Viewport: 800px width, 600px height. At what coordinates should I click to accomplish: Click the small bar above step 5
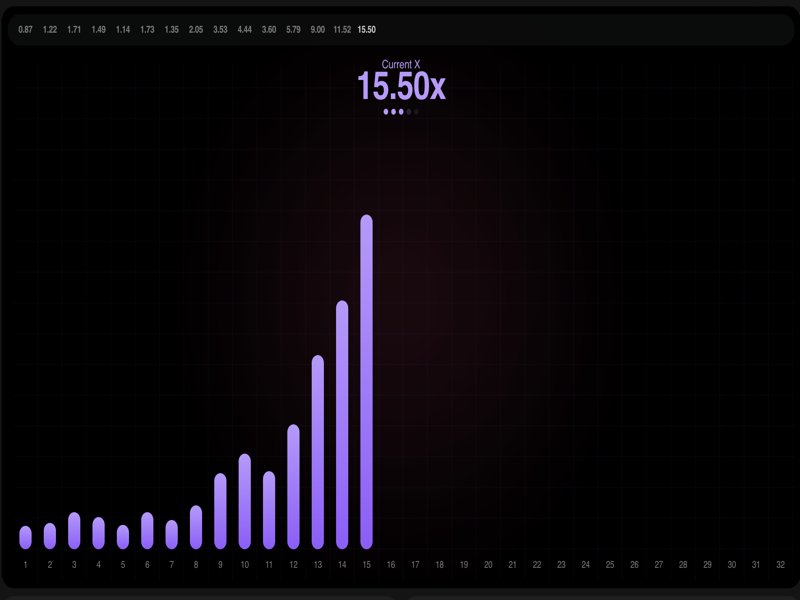pos(123,537)
